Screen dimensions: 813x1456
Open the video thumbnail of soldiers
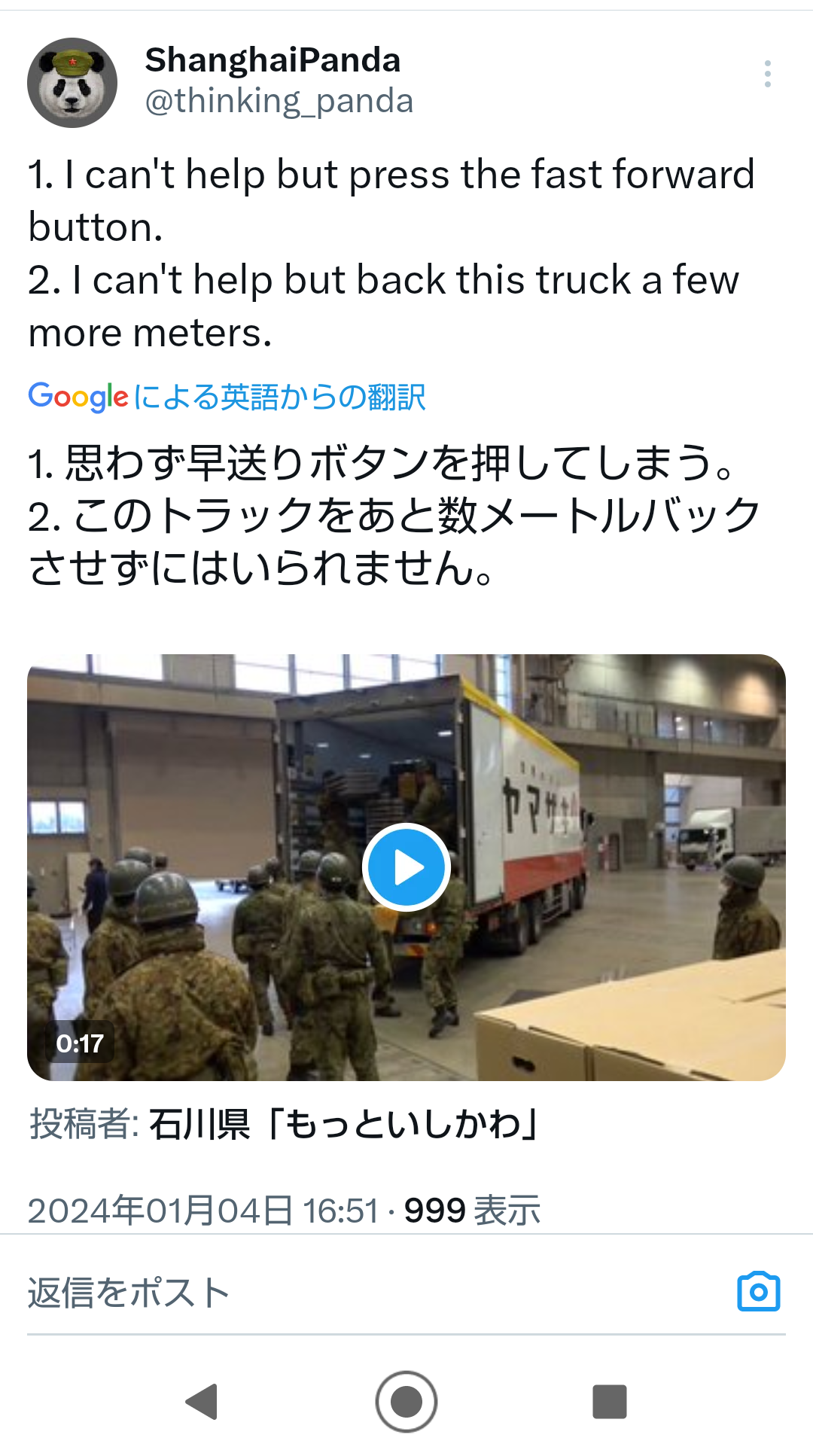(406, 867)
